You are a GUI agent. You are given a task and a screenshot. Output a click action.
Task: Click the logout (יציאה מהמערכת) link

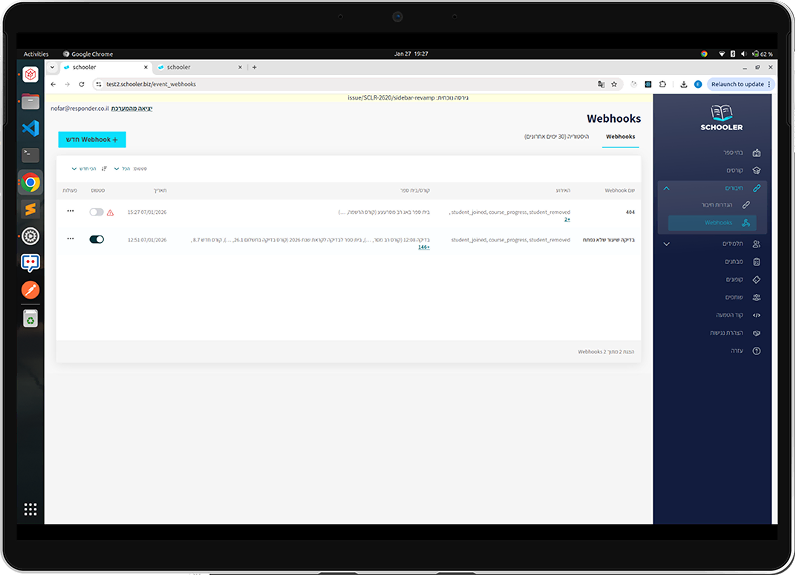point(132,109)
